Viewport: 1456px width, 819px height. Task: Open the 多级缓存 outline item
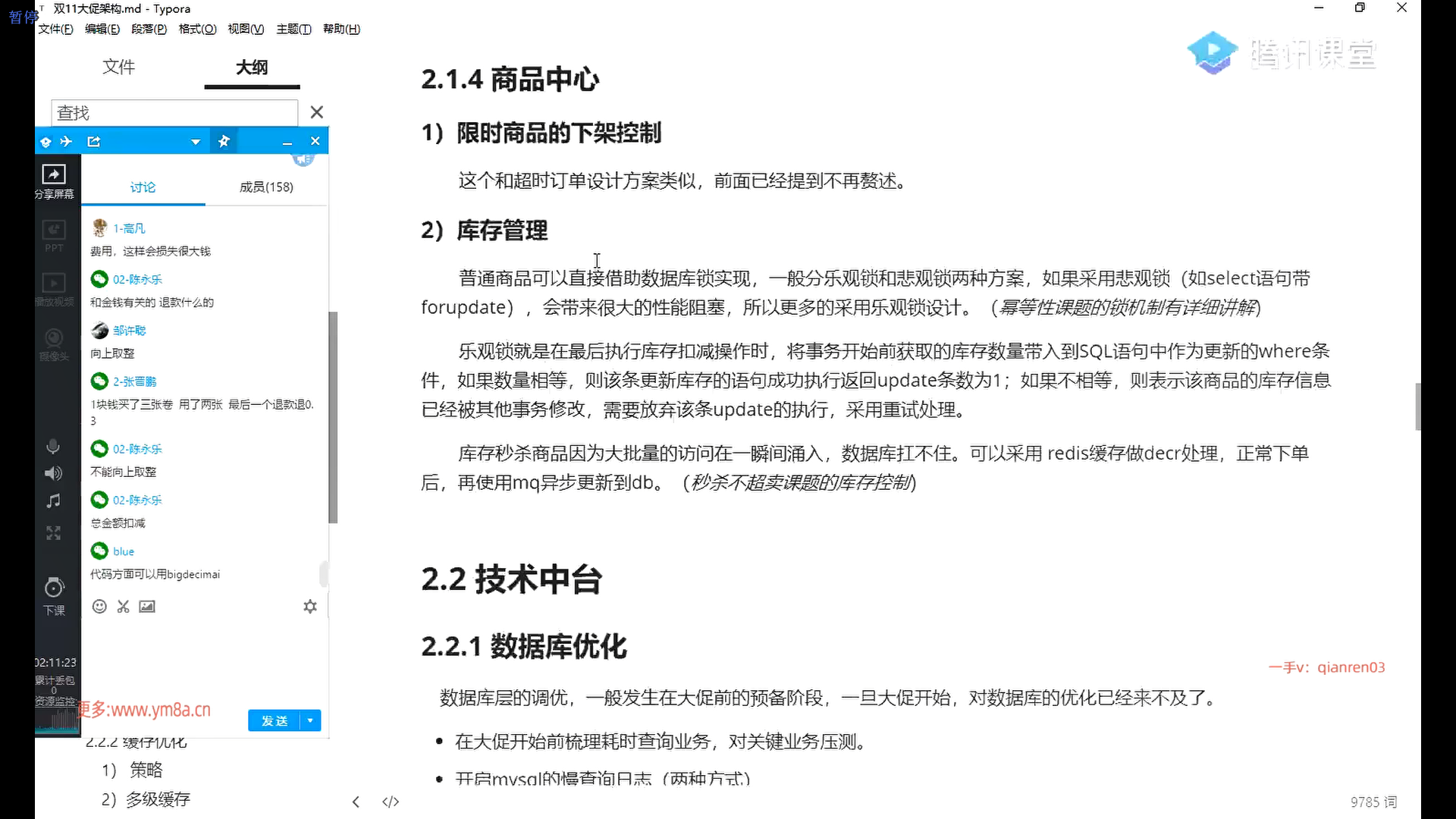(158, 799)
